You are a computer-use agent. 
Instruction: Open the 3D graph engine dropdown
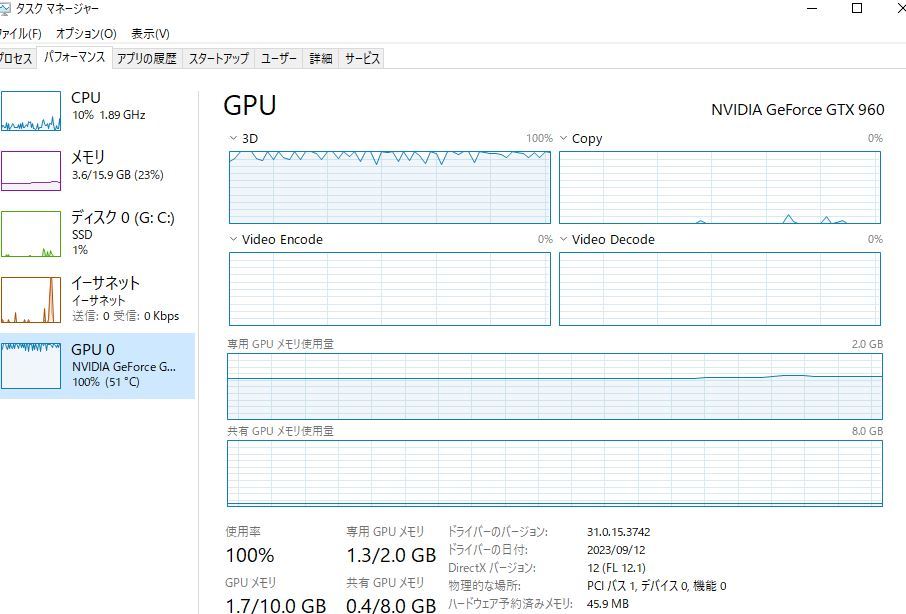click(x=234, y=139)
